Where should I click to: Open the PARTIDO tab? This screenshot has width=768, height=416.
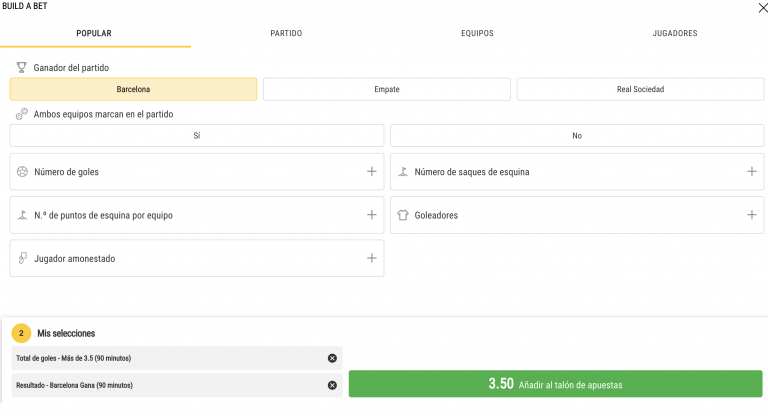pos(286,33)
